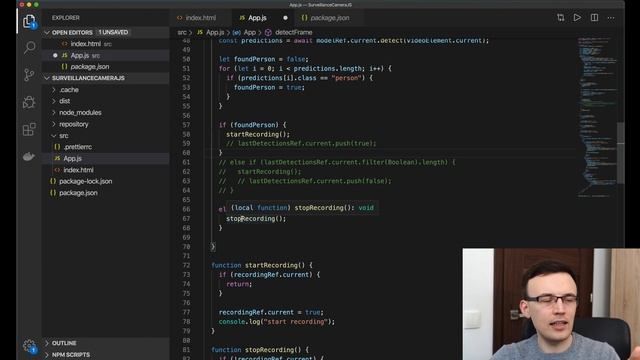Click the console.log start recording line

276,322
